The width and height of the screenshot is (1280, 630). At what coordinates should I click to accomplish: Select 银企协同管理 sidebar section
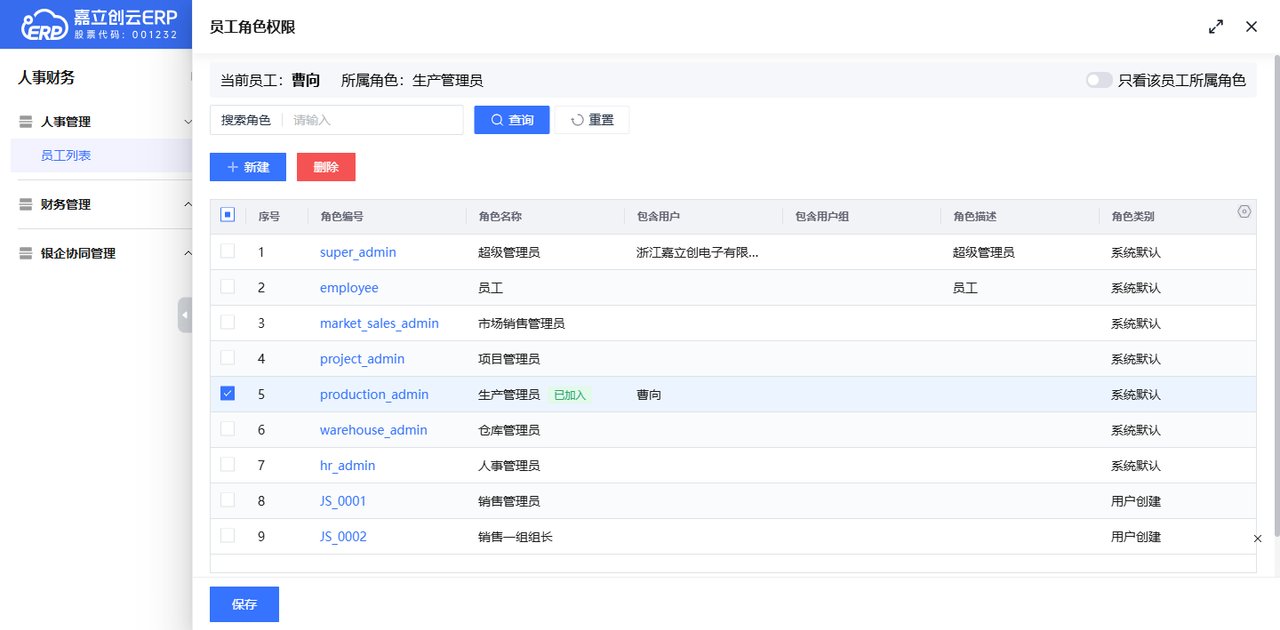click(78, 254)
